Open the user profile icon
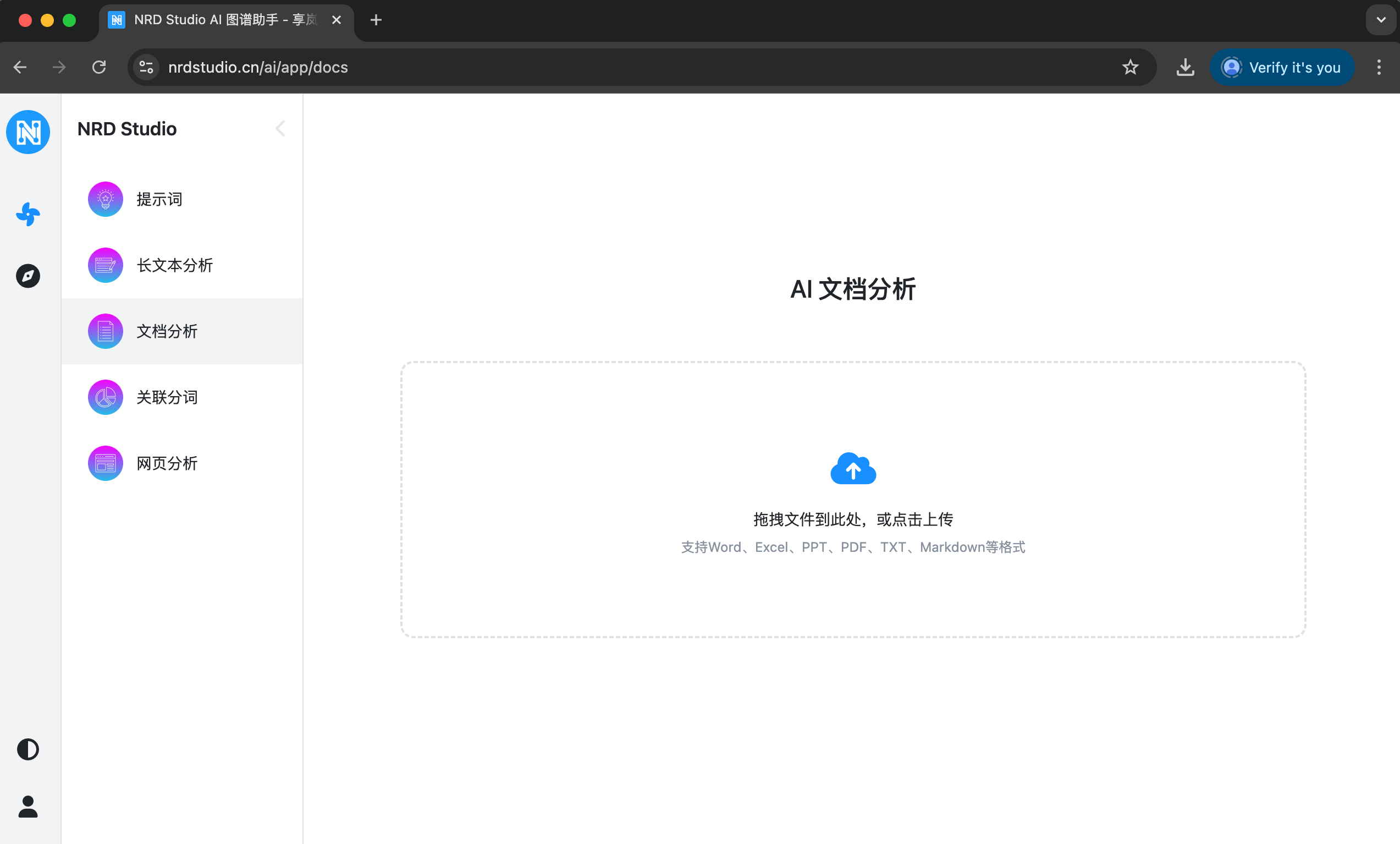Viewport: 1400px width, 844px height. click(x=28, y=807)
